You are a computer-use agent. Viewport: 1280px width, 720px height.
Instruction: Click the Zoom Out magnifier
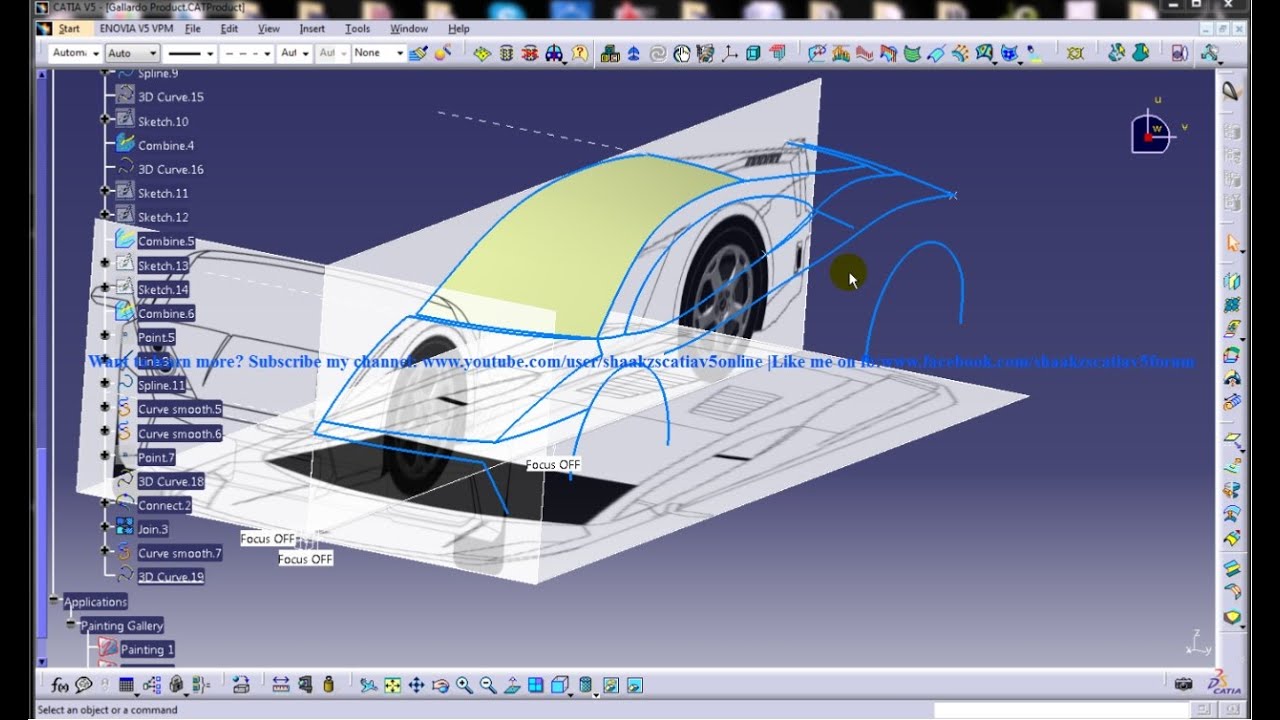[488, 685]
